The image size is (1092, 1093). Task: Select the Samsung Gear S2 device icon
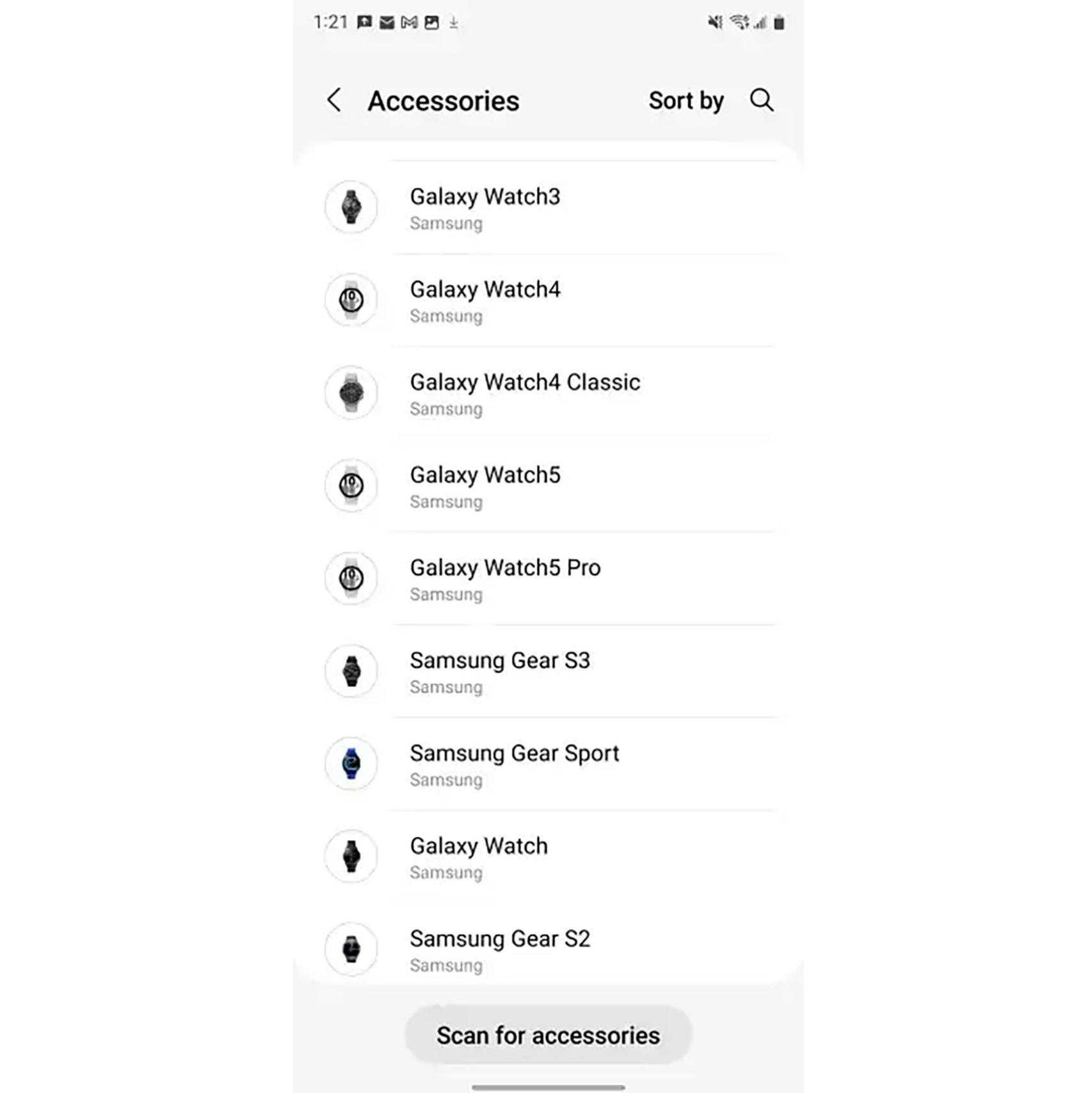351,950
